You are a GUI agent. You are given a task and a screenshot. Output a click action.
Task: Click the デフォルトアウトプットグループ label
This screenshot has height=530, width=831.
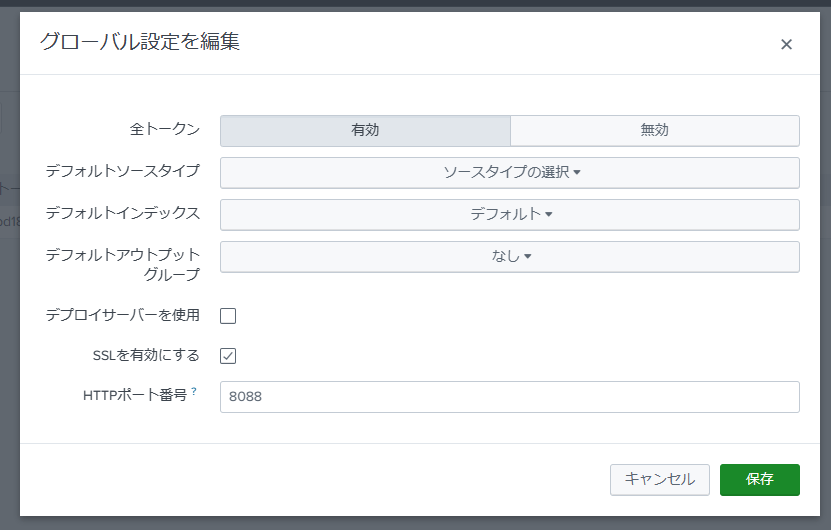123,264
